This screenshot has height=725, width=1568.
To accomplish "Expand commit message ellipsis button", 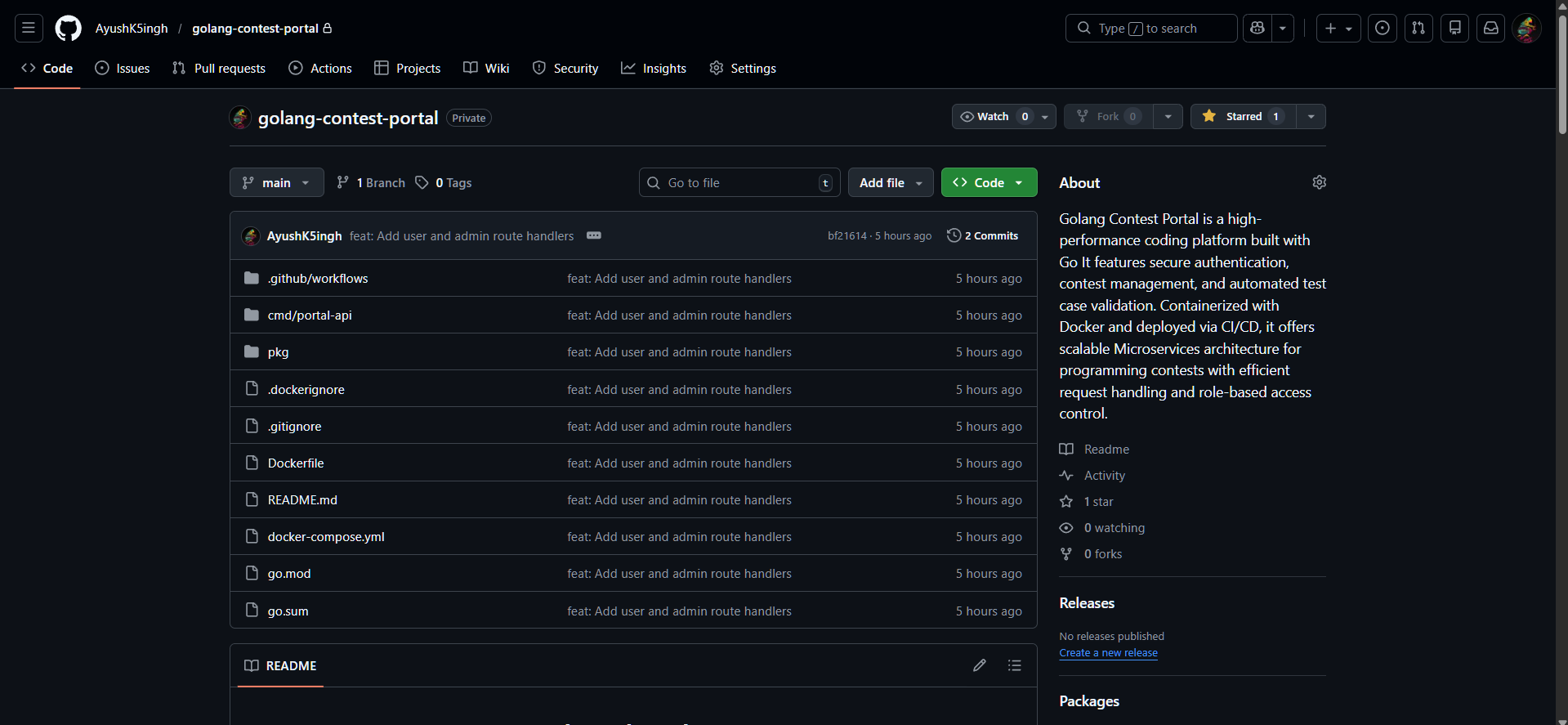I will coord(594,235).
